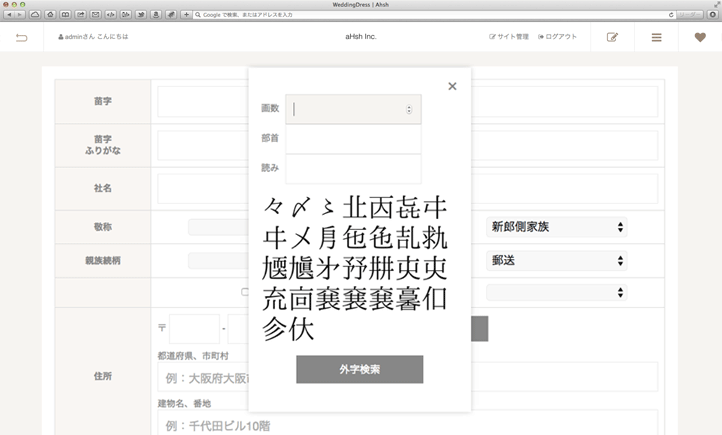The image size is (722, 435).
Task: Go forward with the Safari forward arrow
Action: [x=20, y=15]
